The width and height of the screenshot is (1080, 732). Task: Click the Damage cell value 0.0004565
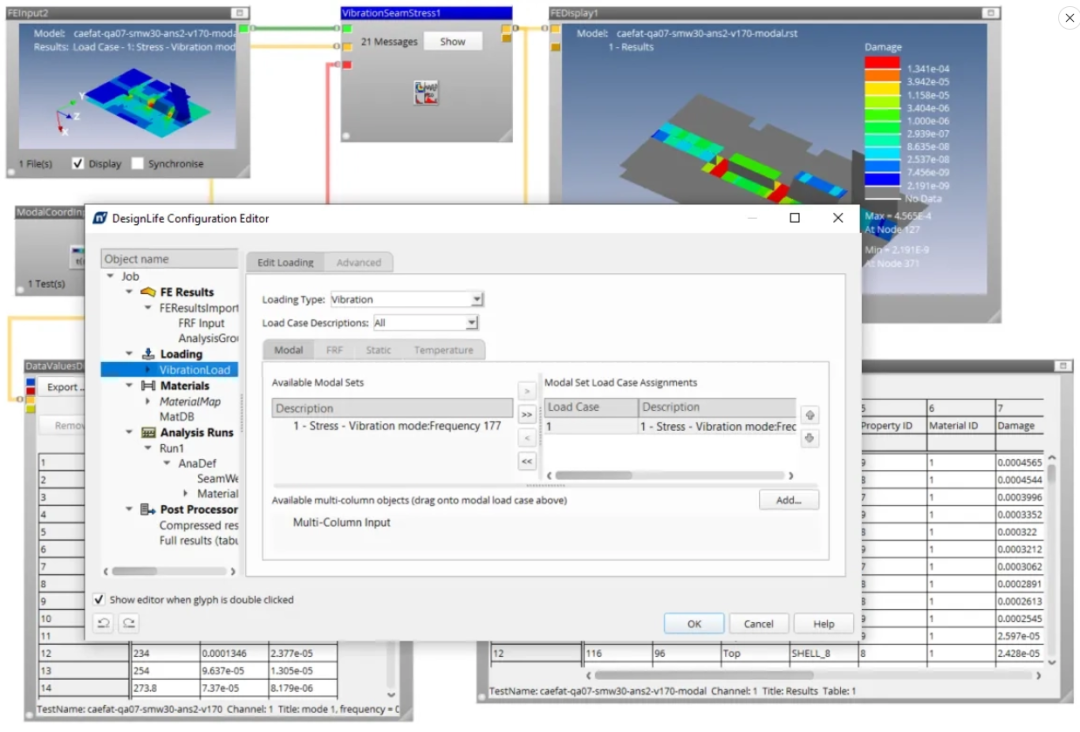point(1019,463)
